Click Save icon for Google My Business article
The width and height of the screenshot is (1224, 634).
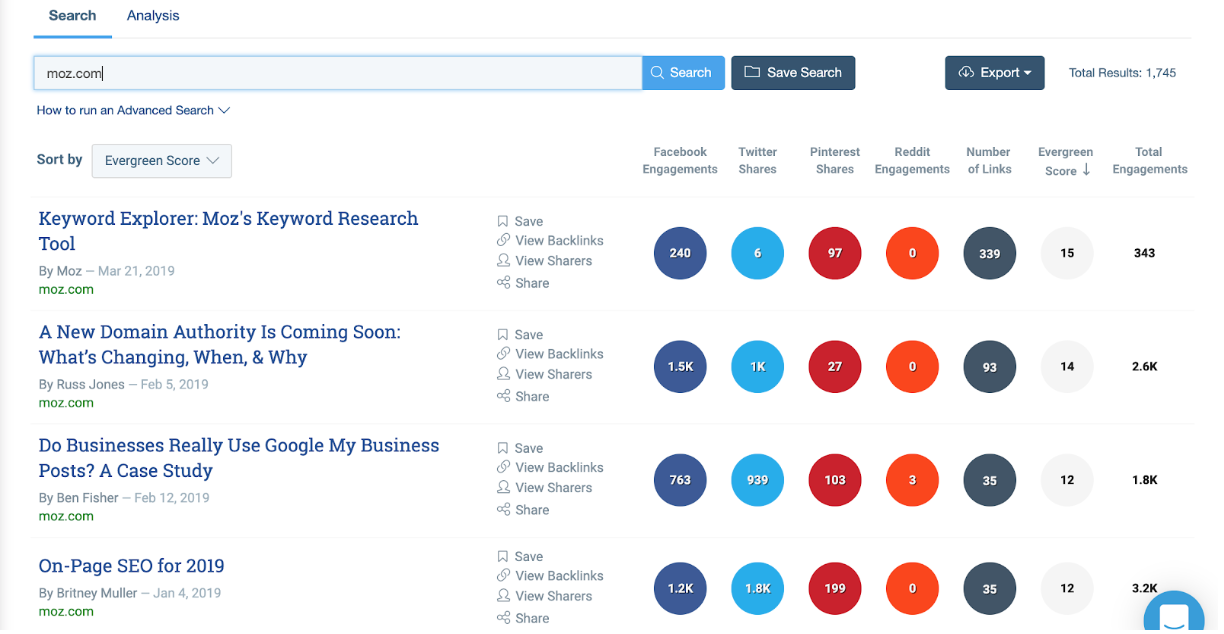503,448
